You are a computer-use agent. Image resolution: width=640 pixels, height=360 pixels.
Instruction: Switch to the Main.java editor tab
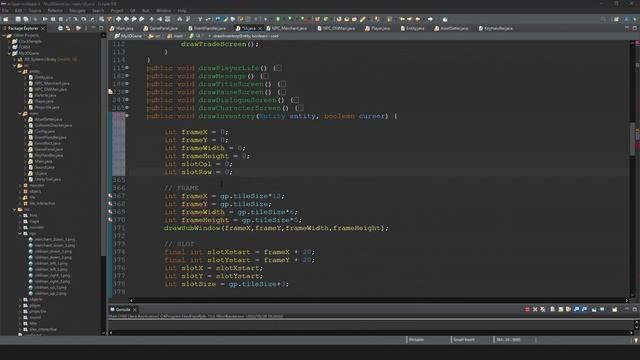pyautogui.click(x=122, y=28)
